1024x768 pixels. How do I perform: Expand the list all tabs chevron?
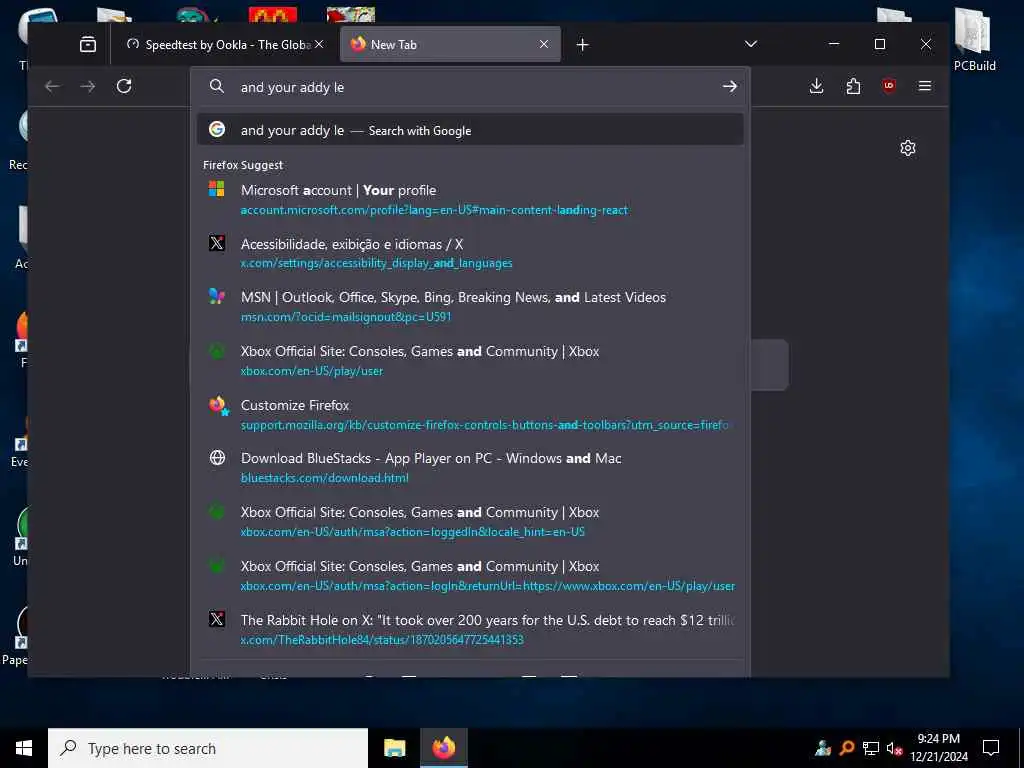(x=751, y=44)
